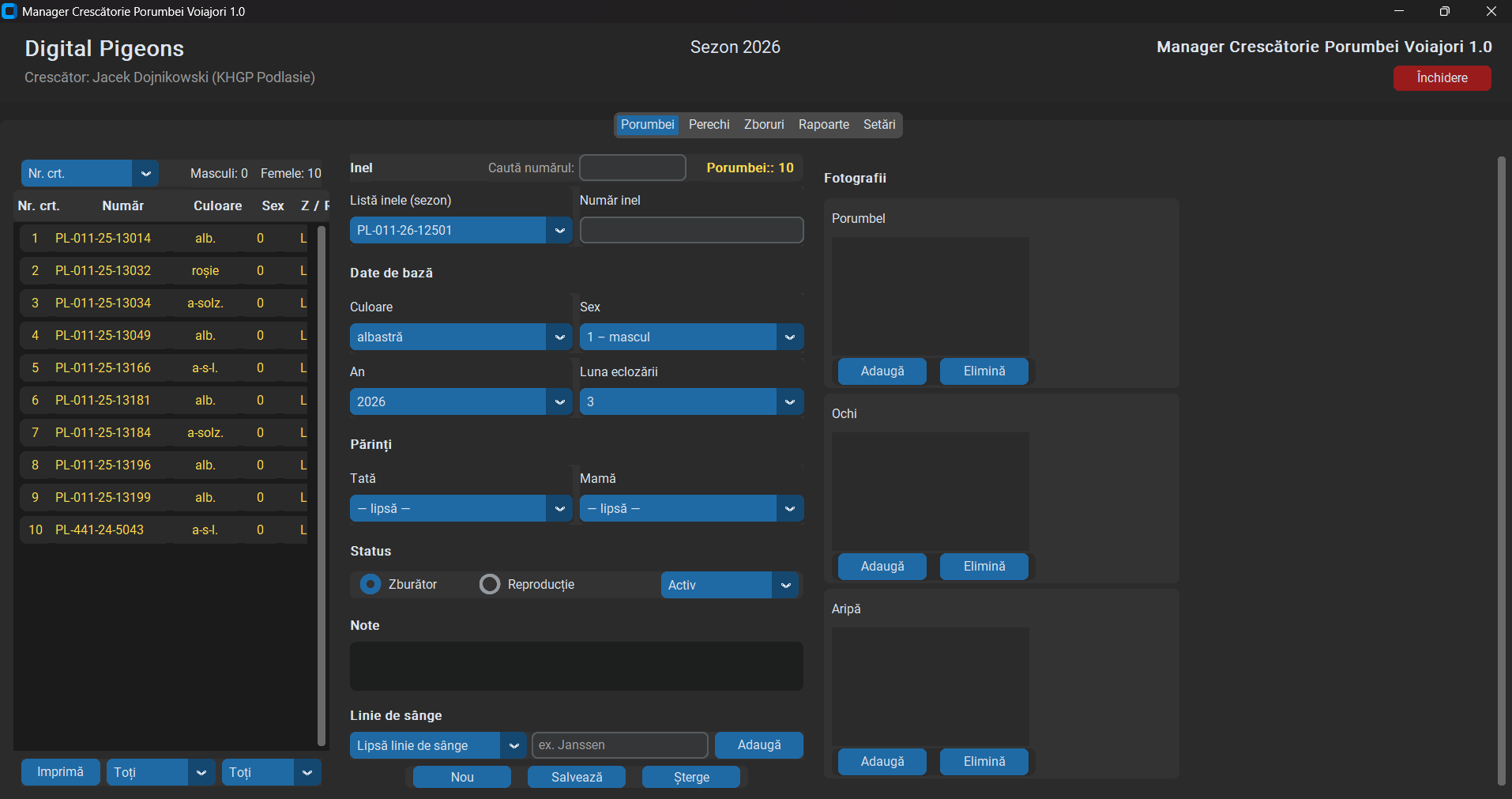Expand the Activ status dropdown
1512x799 pixels.
tap(730, 585)
